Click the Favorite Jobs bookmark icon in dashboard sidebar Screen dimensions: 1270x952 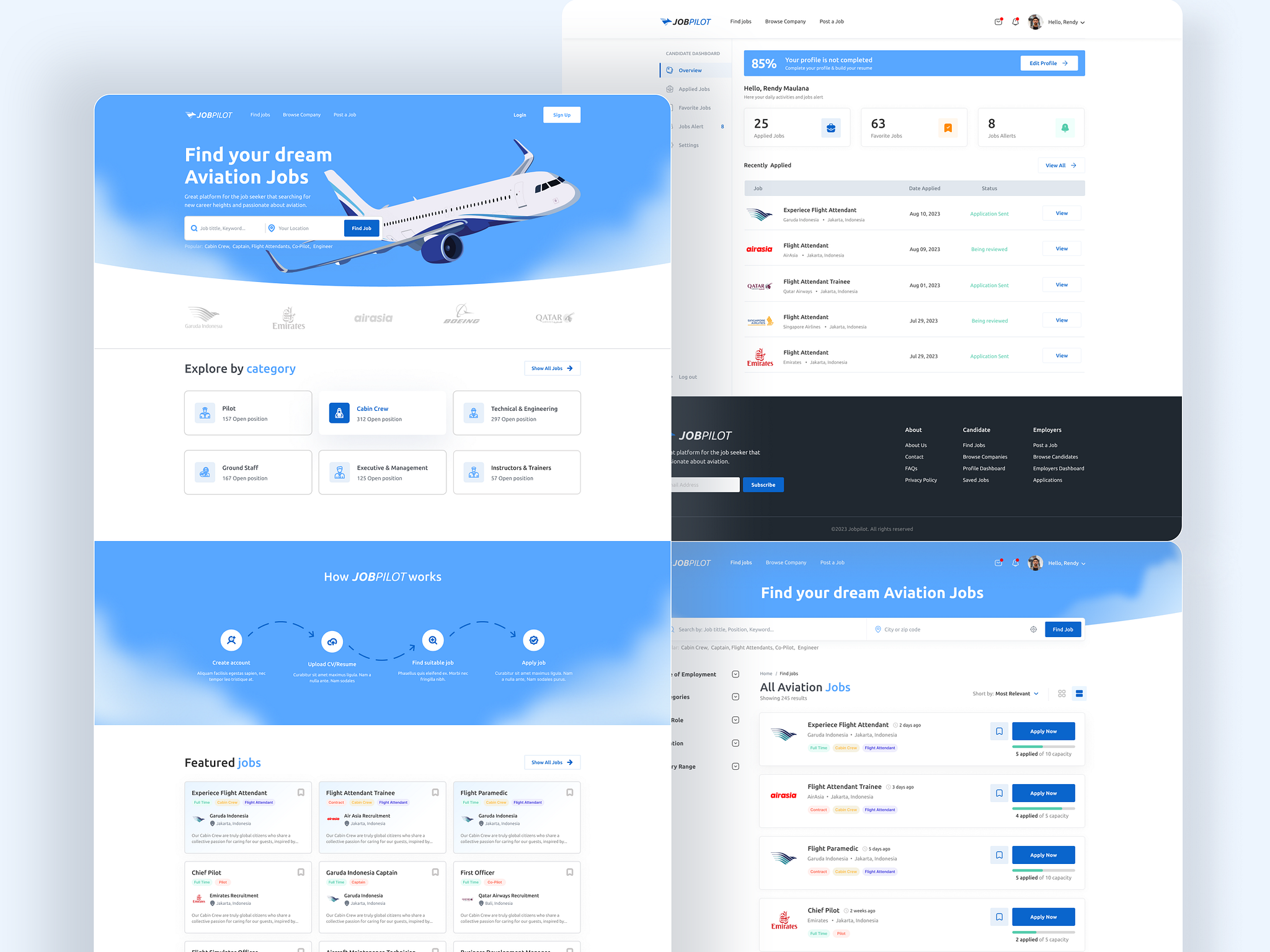[x=670, y=108]
